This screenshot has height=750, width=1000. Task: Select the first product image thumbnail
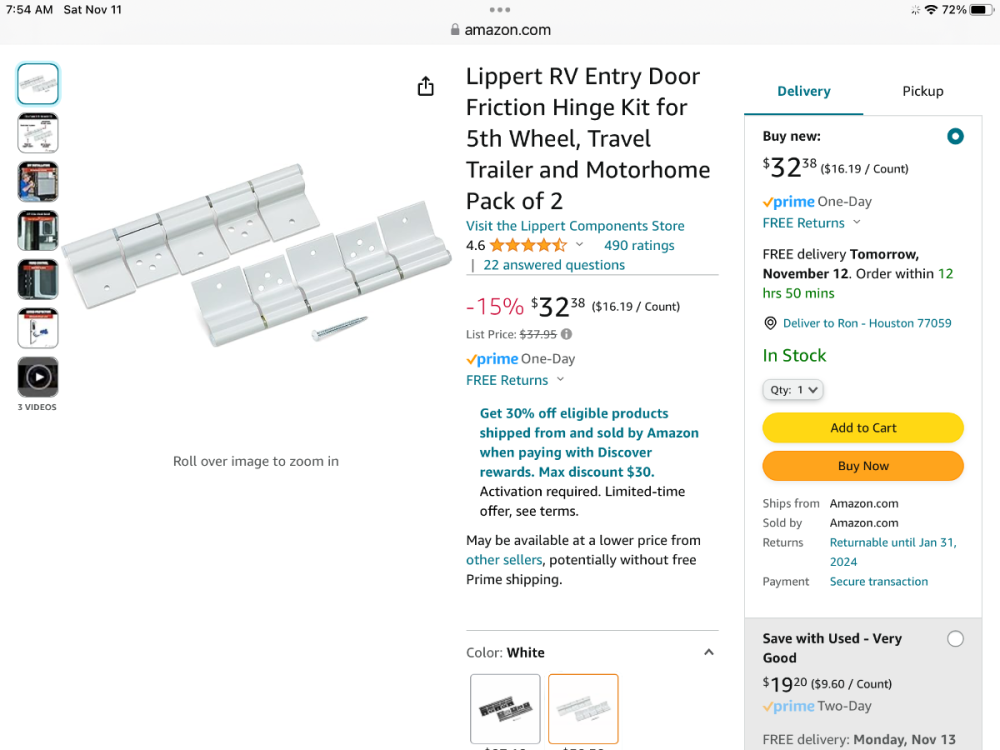(x=38, y=84)
